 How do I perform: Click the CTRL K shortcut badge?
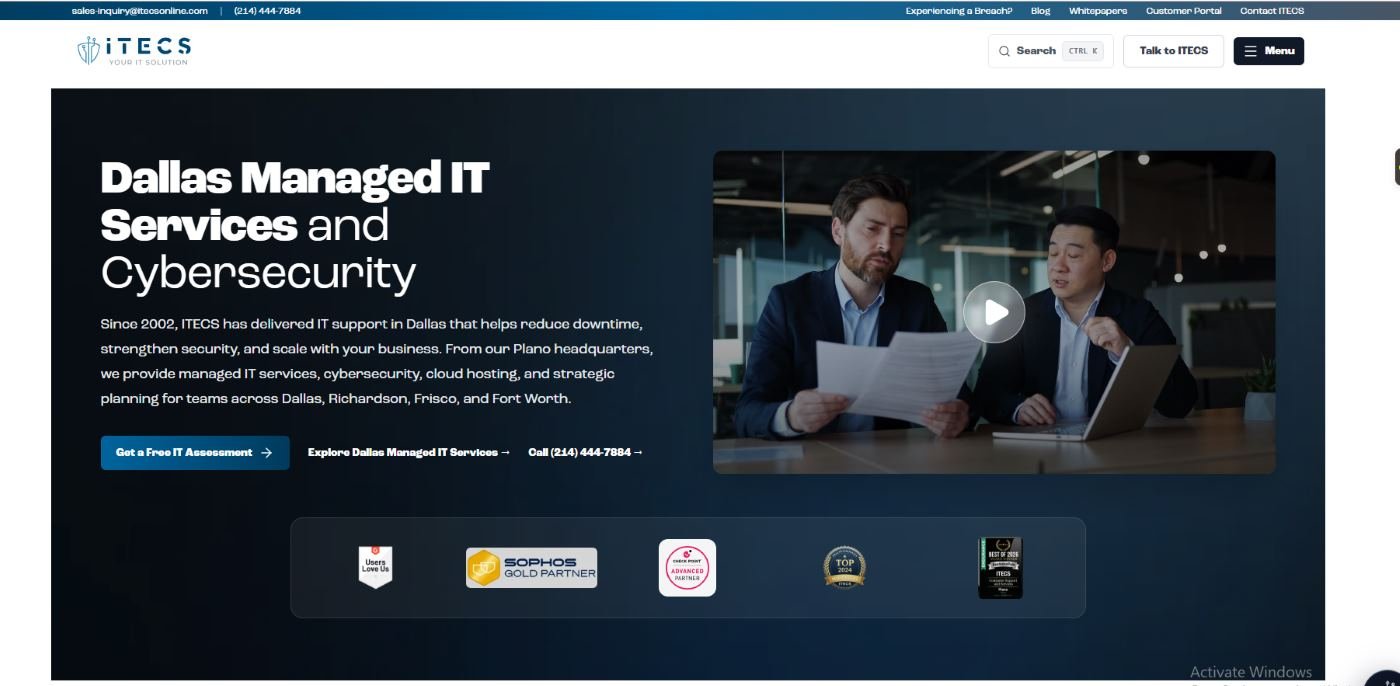1083,51
